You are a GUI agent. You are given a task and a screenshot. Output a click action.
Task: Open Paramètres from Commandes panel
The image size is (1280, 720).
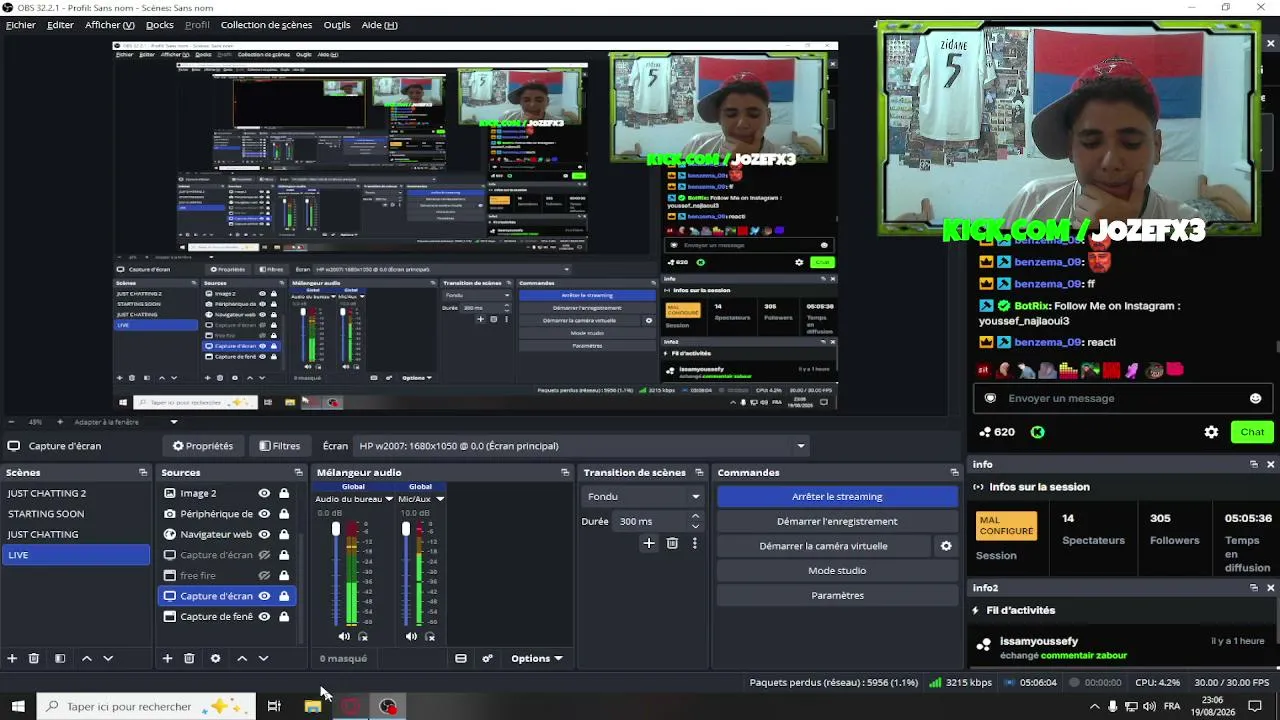(x=837, y=595)
